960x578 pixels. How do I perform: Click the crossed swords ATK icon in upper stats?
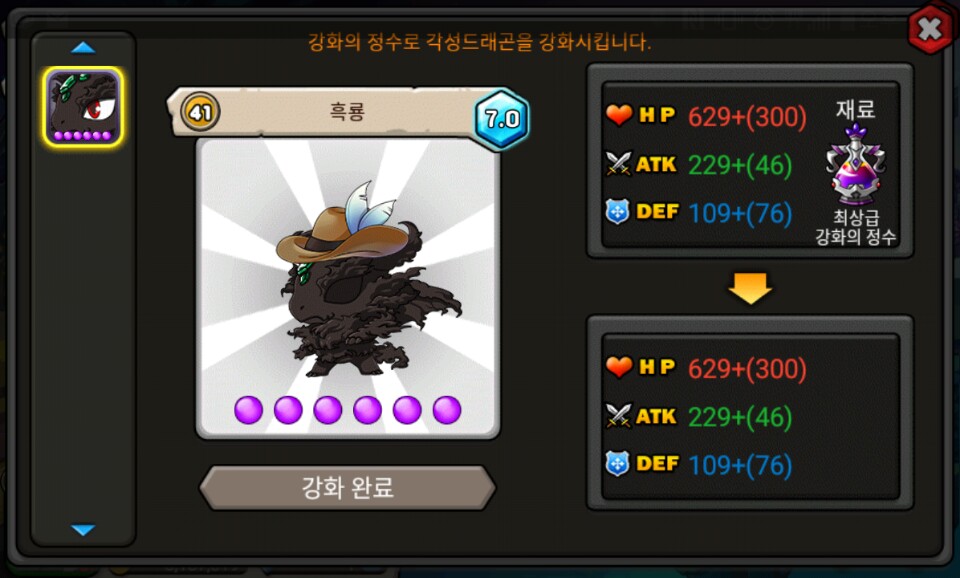point(618,163)
